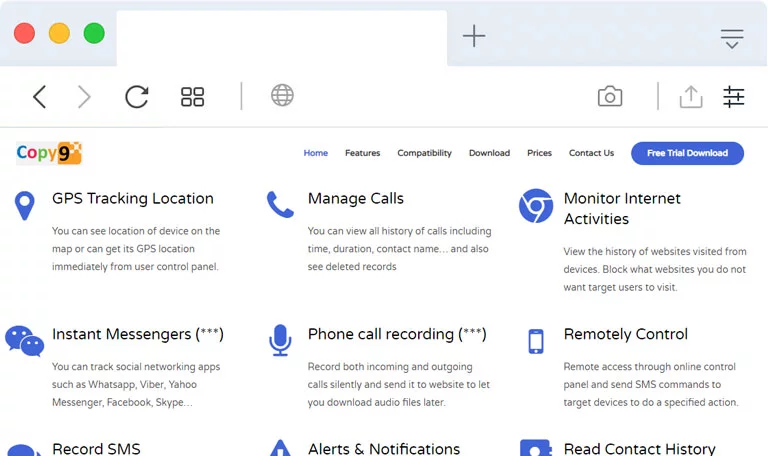Open a new tab with the plus icon

474,36
